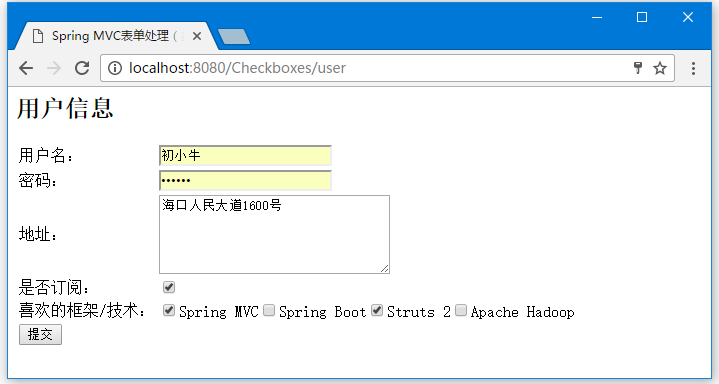Bookmark this page with the star icon

click(x=660, y=68)
